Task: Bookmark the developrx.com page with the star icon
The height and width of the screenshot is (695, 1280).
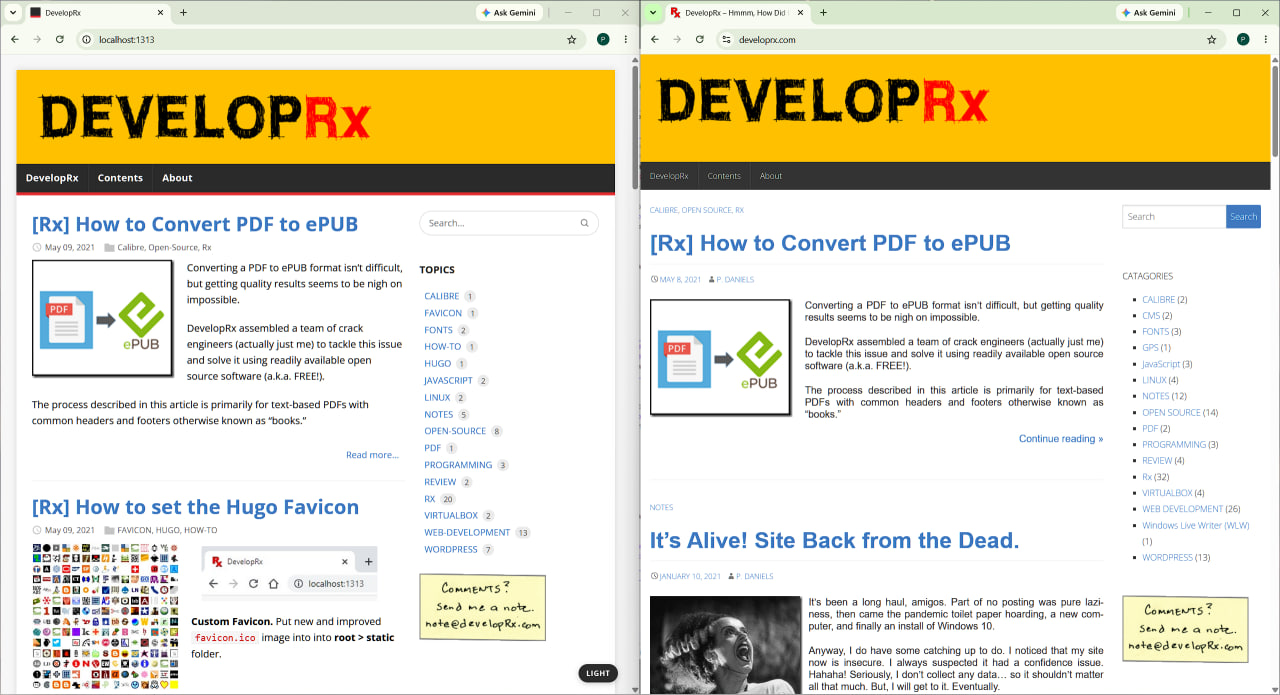Action: [x=1212, y=39]
